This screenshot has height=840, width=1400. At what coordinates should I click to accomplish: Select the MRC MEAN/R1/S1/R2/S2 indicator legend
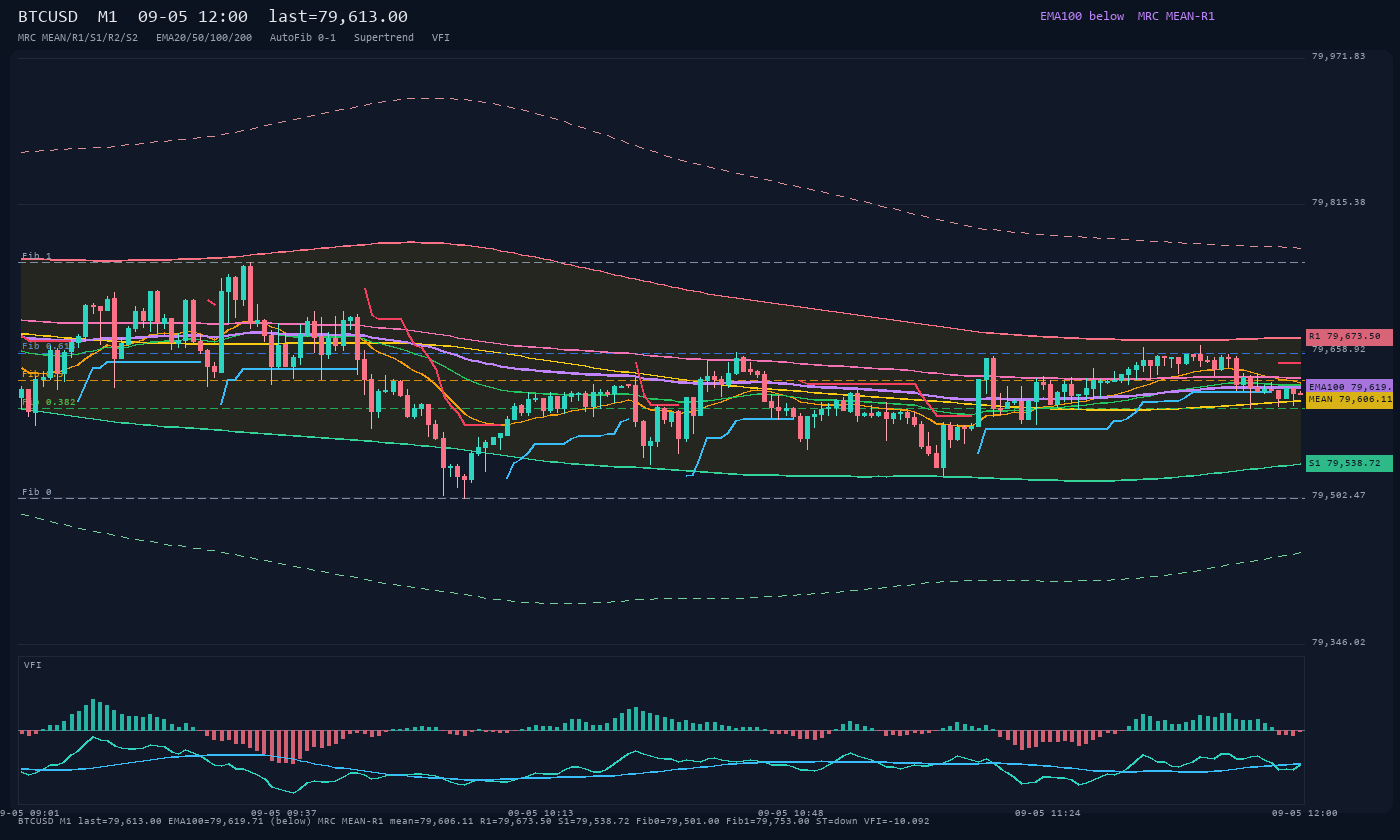coord(78,38)
